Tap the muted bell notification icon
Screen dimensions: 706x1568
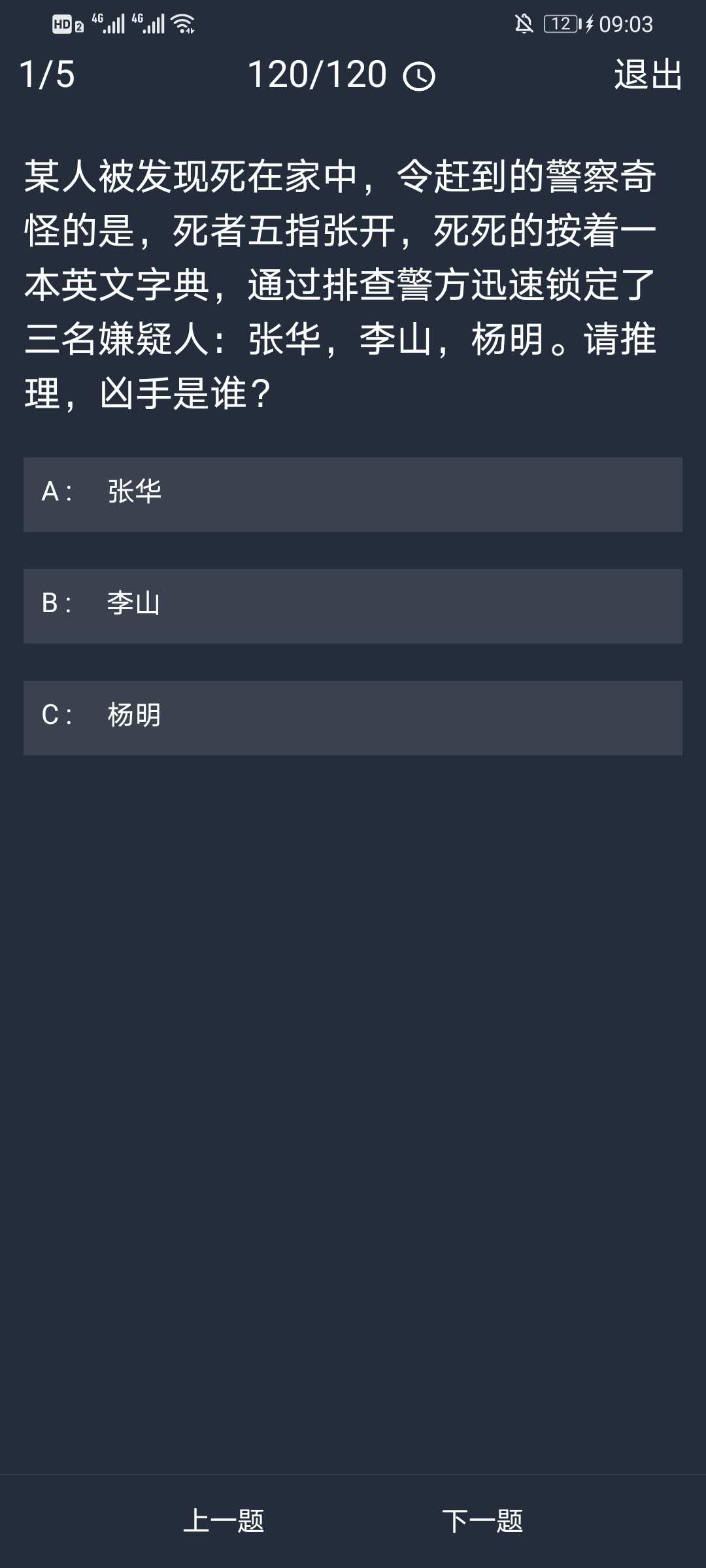[524, 24]
